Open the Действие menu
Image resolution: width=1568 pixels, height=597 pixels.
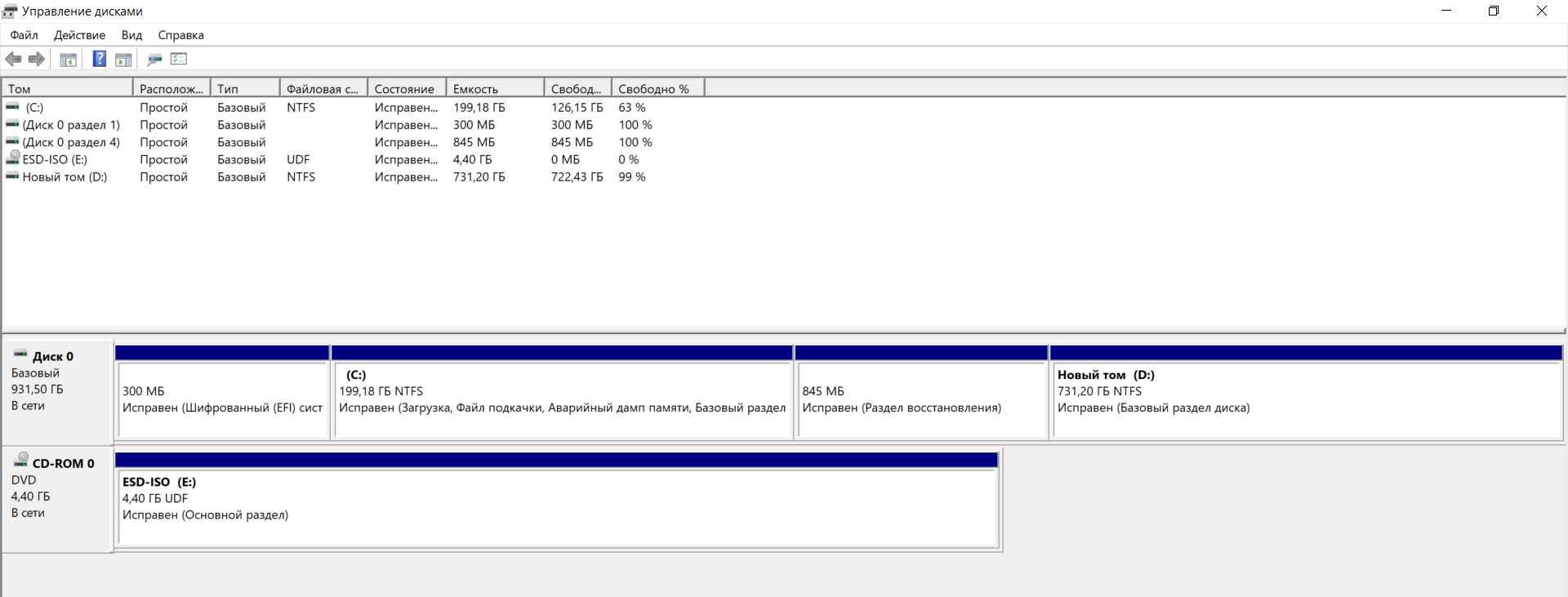(x=79, y=35)
